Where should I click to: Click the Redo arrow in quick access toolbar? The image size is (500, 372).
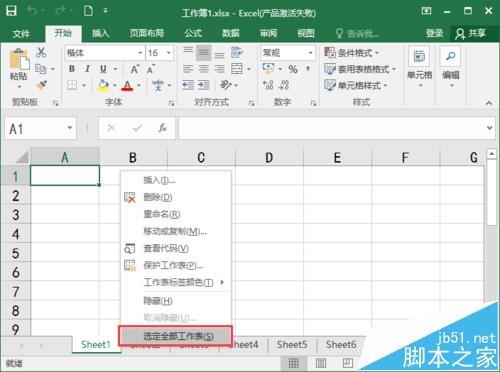click(x=60, y=11)
